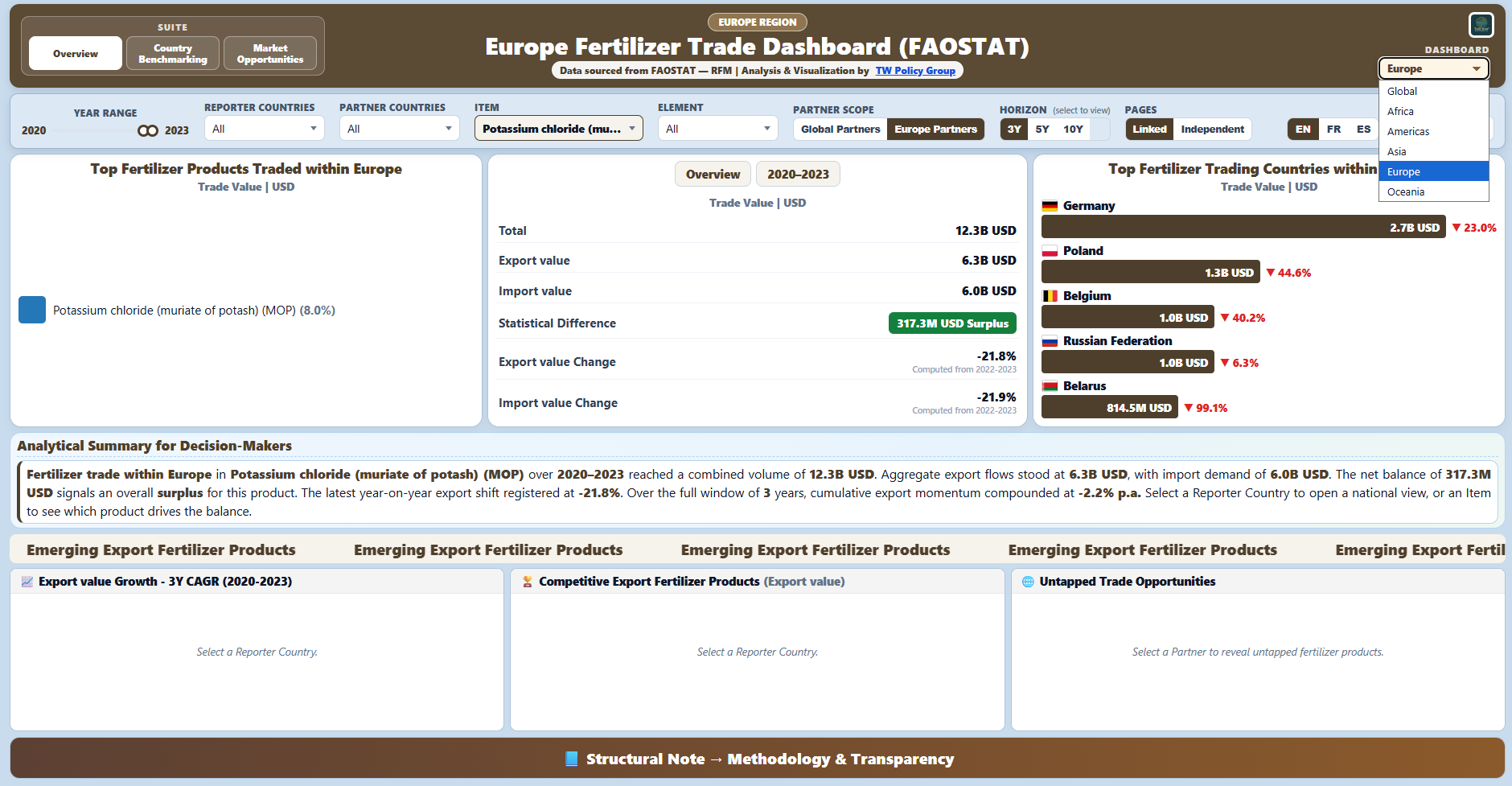Click the chart icon beside Export value Growth

point(27,582)
